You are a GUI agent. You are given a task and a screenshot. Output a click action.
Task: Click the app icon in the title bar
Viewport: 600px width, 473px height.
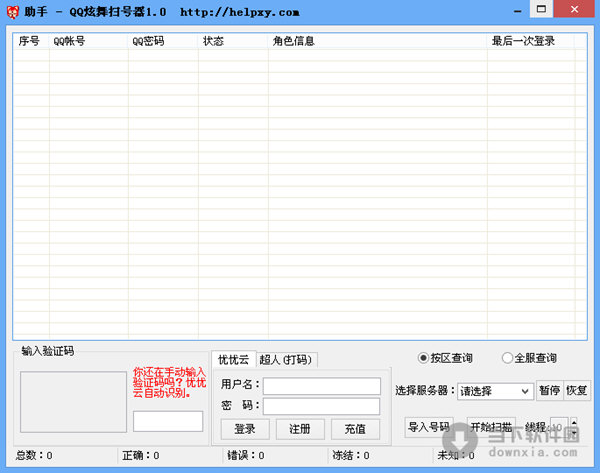point(12,12)
